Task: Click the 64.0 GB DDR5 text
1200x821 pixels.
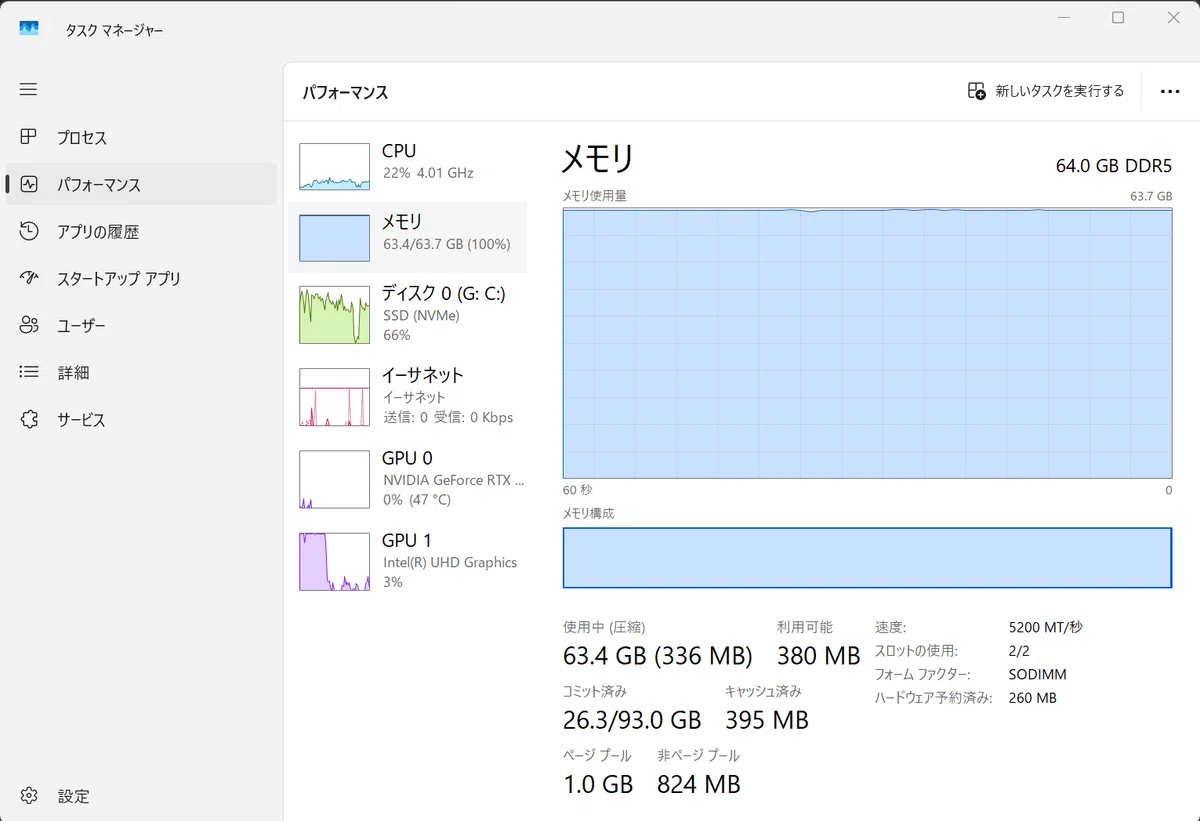Action: pos(1114,165)
